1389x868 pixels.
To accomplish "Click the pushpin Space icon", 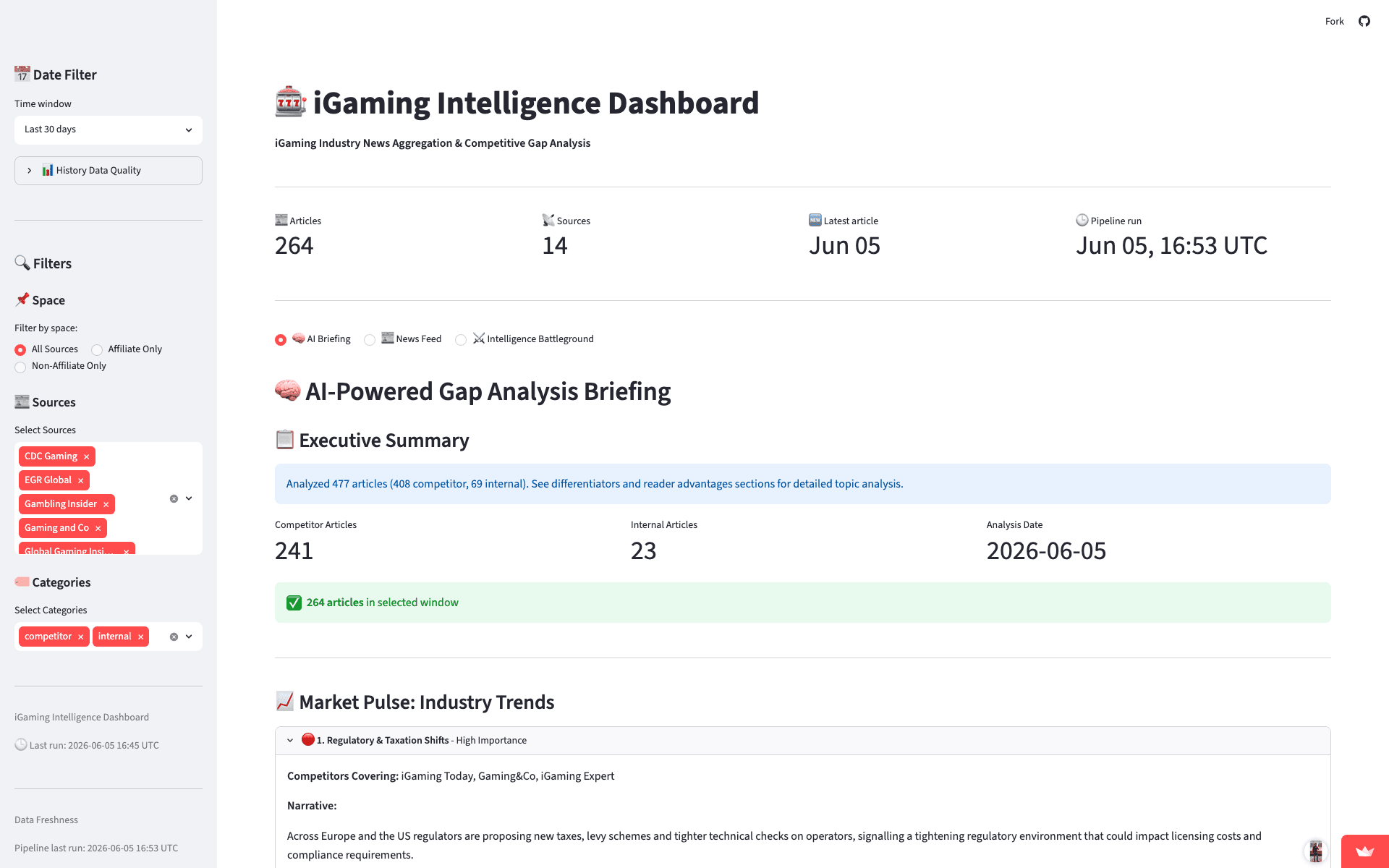I will point(22,299).
